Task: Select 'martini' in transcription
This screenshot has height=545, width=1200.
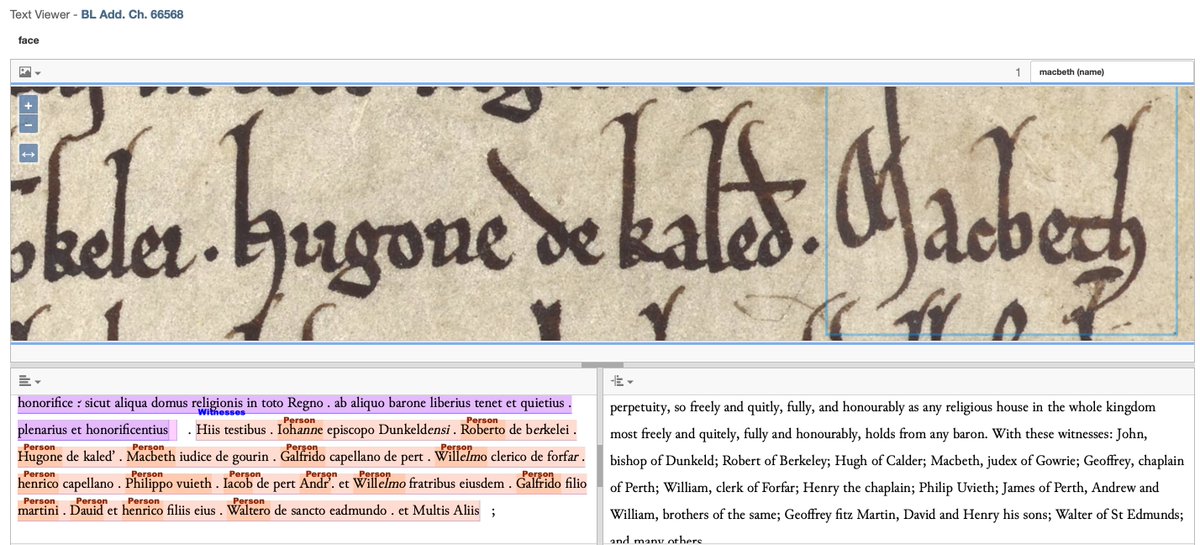Action: [36, 511]
